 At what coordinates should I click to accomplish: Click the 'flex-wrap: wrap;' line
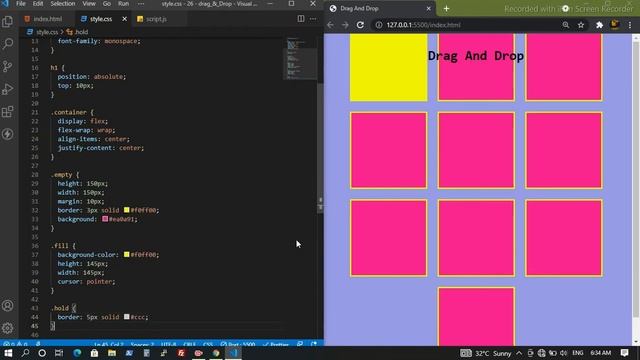[x=86, y=130]
